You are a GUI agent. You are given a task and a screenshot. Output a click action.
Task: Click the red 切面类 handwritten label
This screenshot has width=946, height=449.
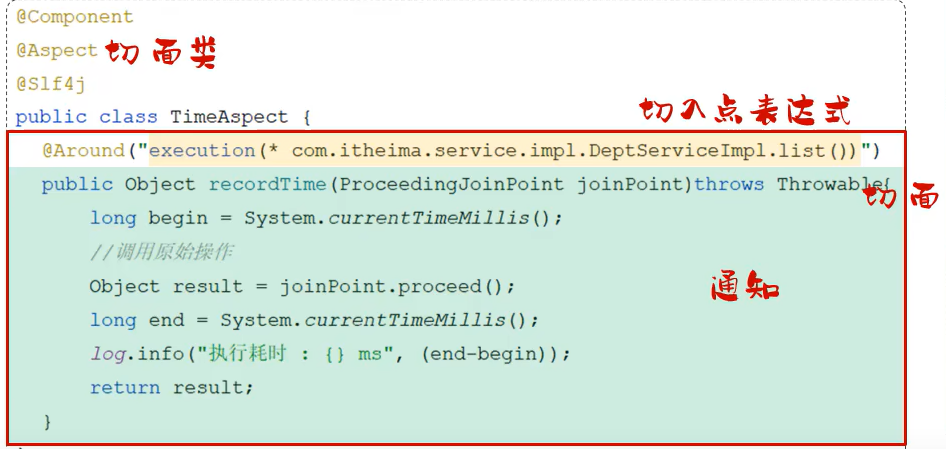161,53
